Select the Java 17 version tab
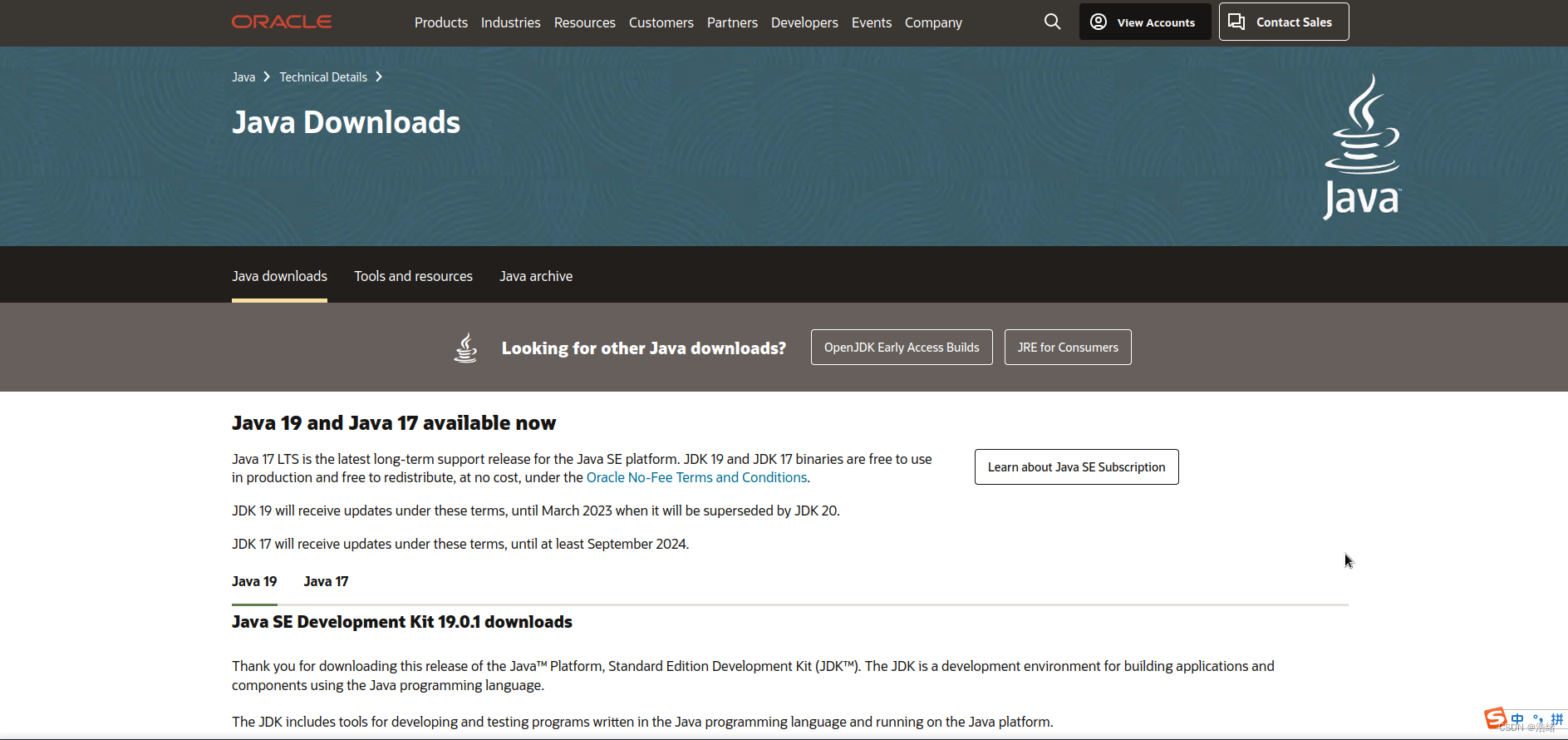Viewport: 1568px width, 740px height. (x=326, y=581)
